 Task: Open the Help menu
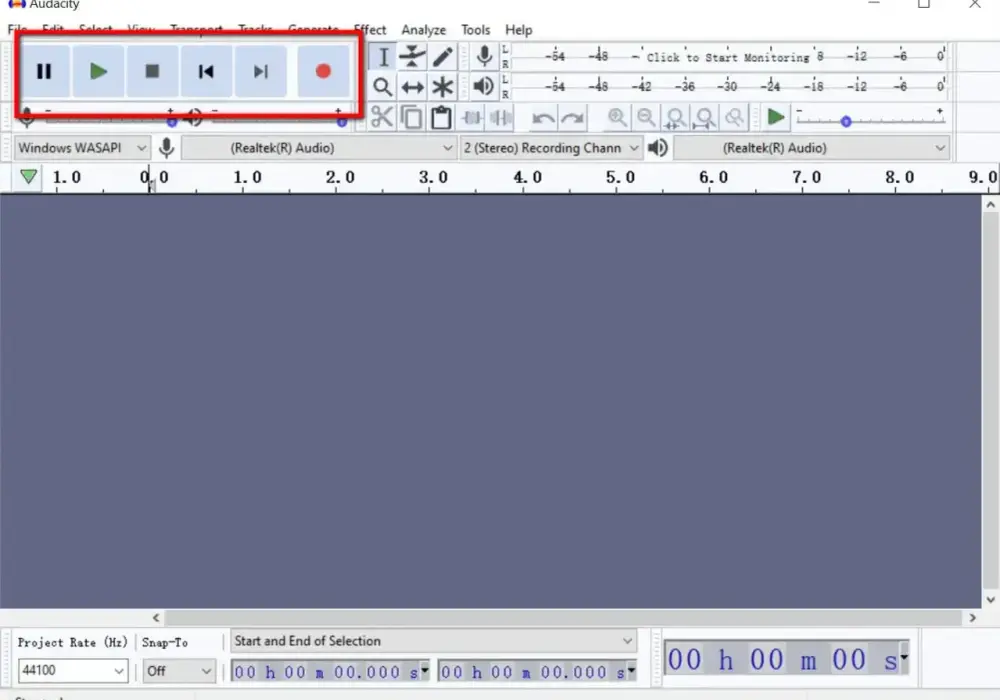pyautogui.click(x=518, y=30)
